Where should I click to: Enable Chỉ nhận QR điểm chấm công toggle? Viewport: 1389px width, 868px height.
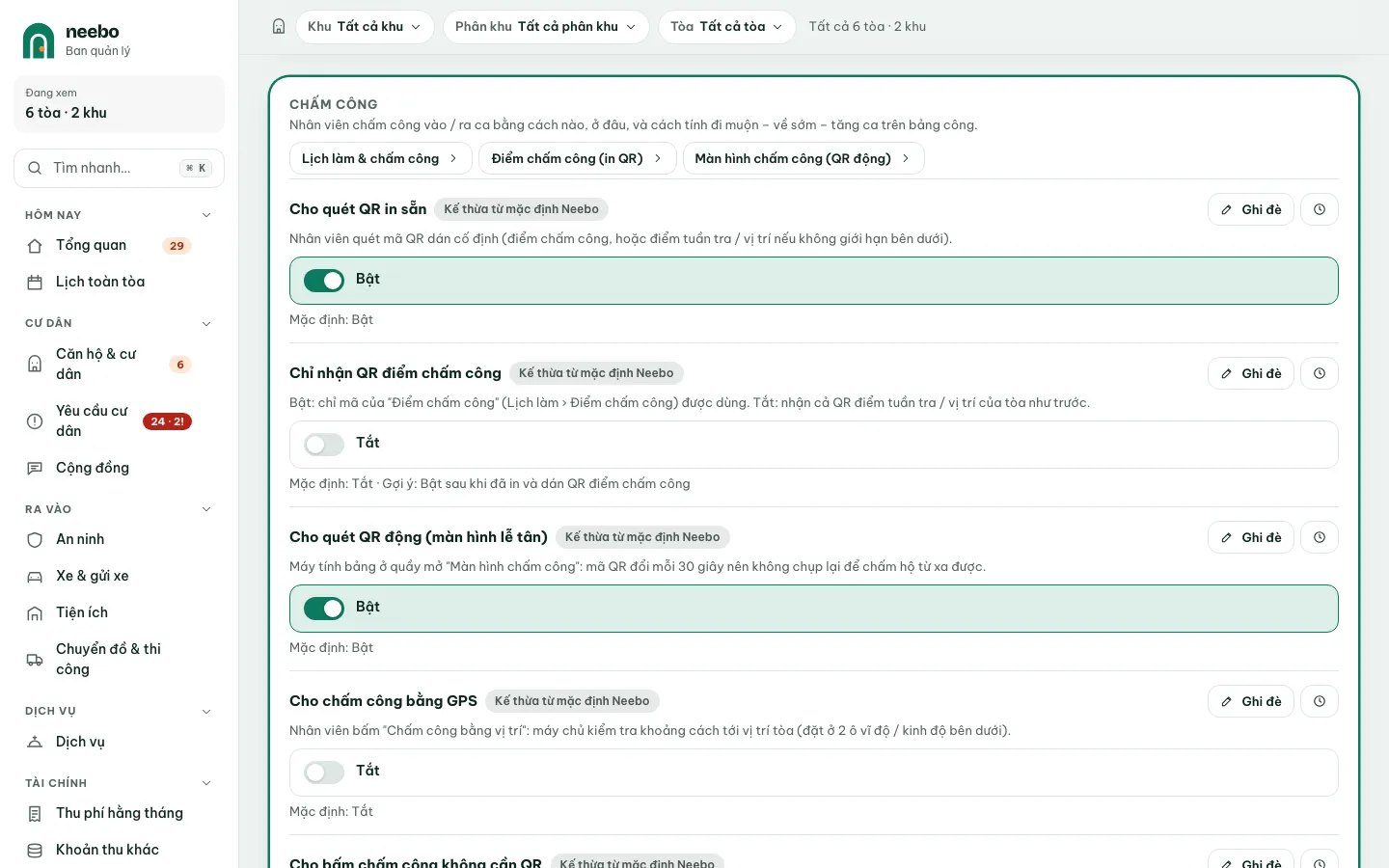click(x=324, y=445)
